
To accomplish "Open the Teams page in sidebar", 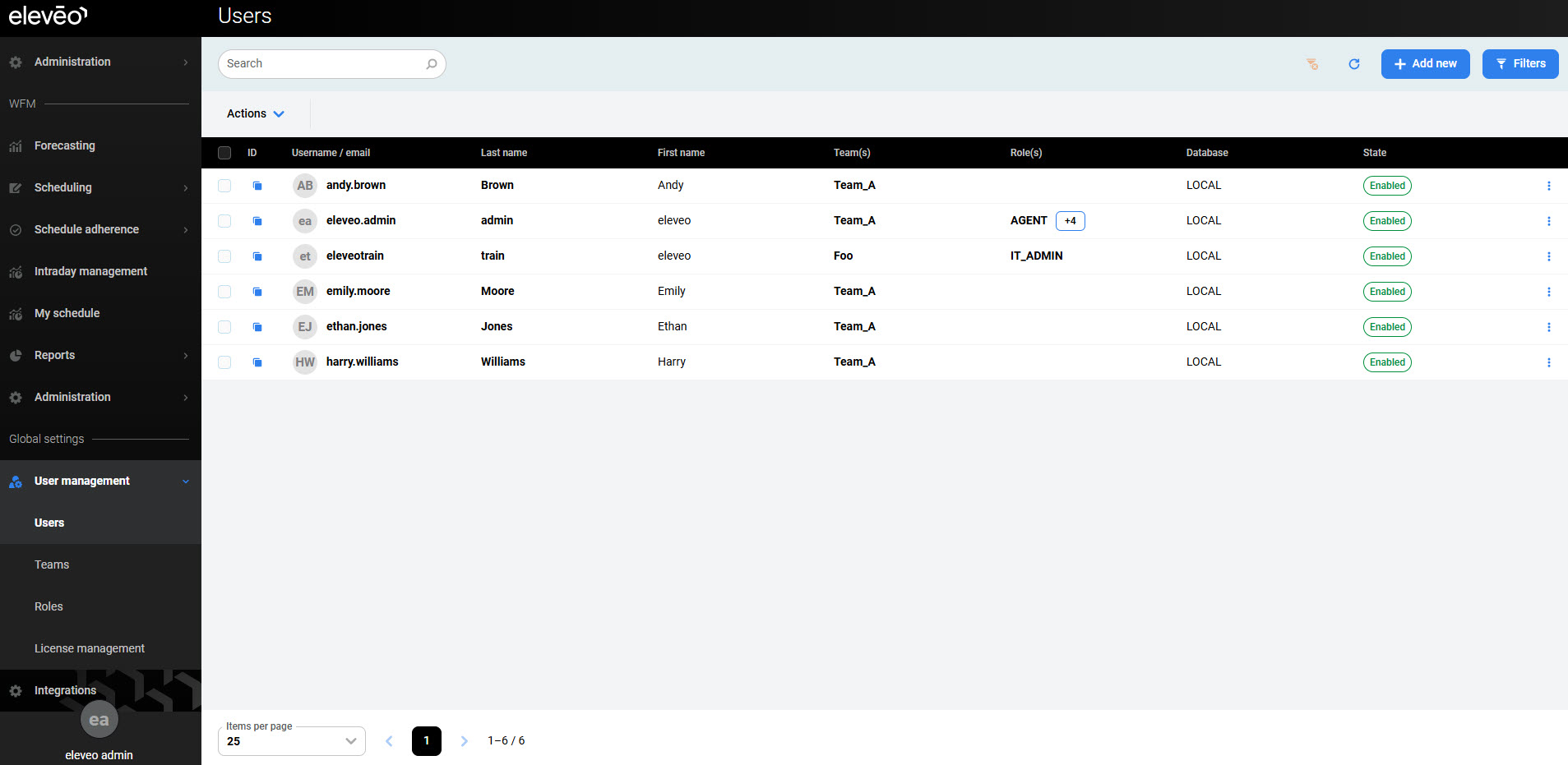I will [x=52, y=565].
